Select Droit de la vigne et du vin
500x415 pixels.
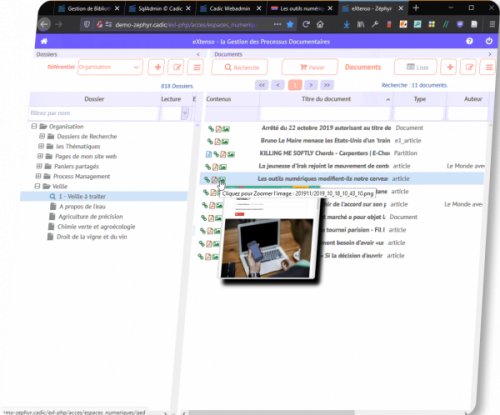pos(91,237)
